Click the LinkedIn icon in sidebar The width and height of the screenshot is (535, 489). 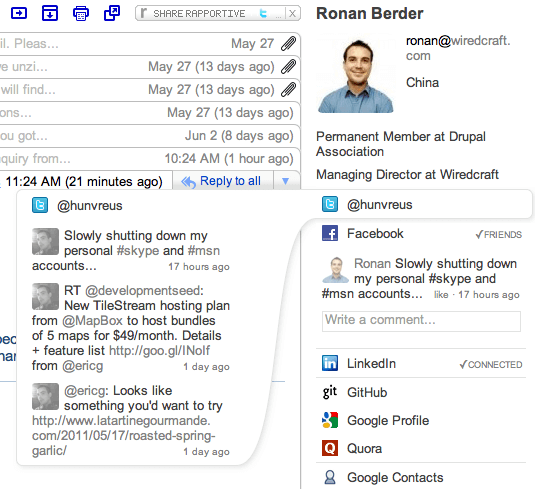pos(330,363)
